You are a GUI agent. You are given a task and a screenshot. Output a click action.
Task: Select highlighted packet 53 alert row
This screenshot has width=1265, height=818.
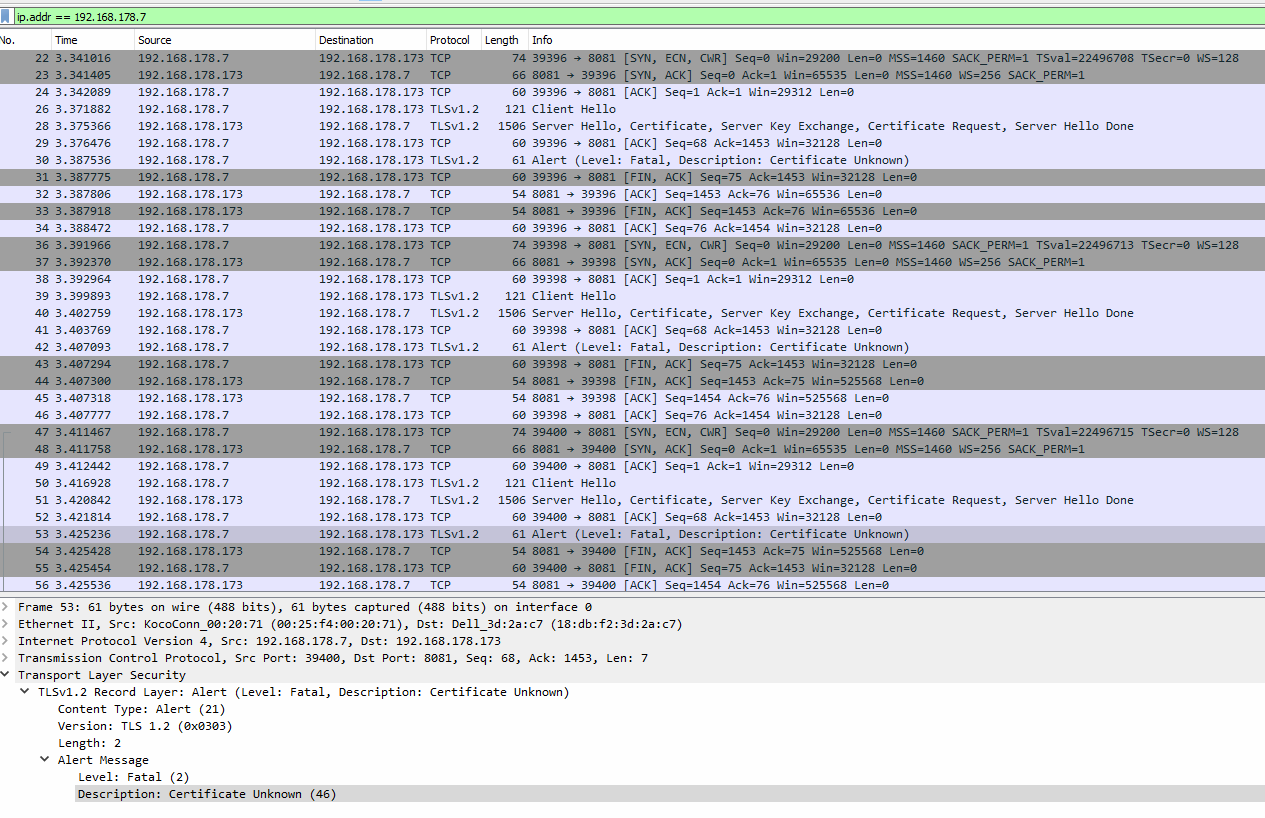tap(632, 534)
